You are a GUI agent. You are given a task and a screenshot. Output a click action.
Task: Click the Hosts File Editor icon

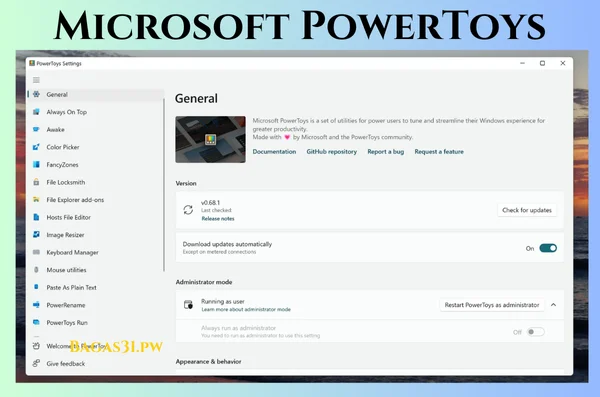[36, 217]
